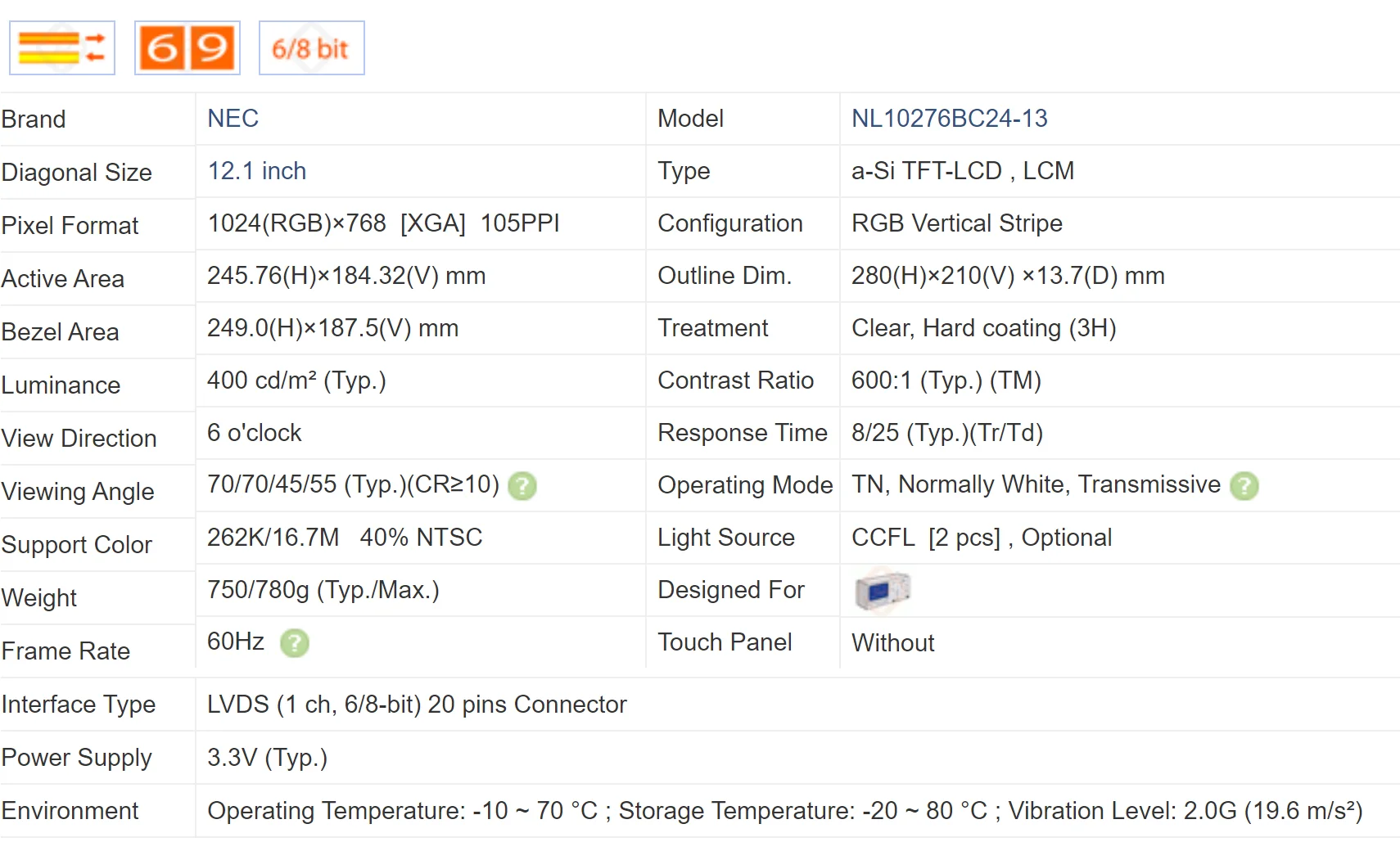Click the "6/8 bit" badge icon
1400x842 pixels.
pyautogui.click(x=311, y=48)
